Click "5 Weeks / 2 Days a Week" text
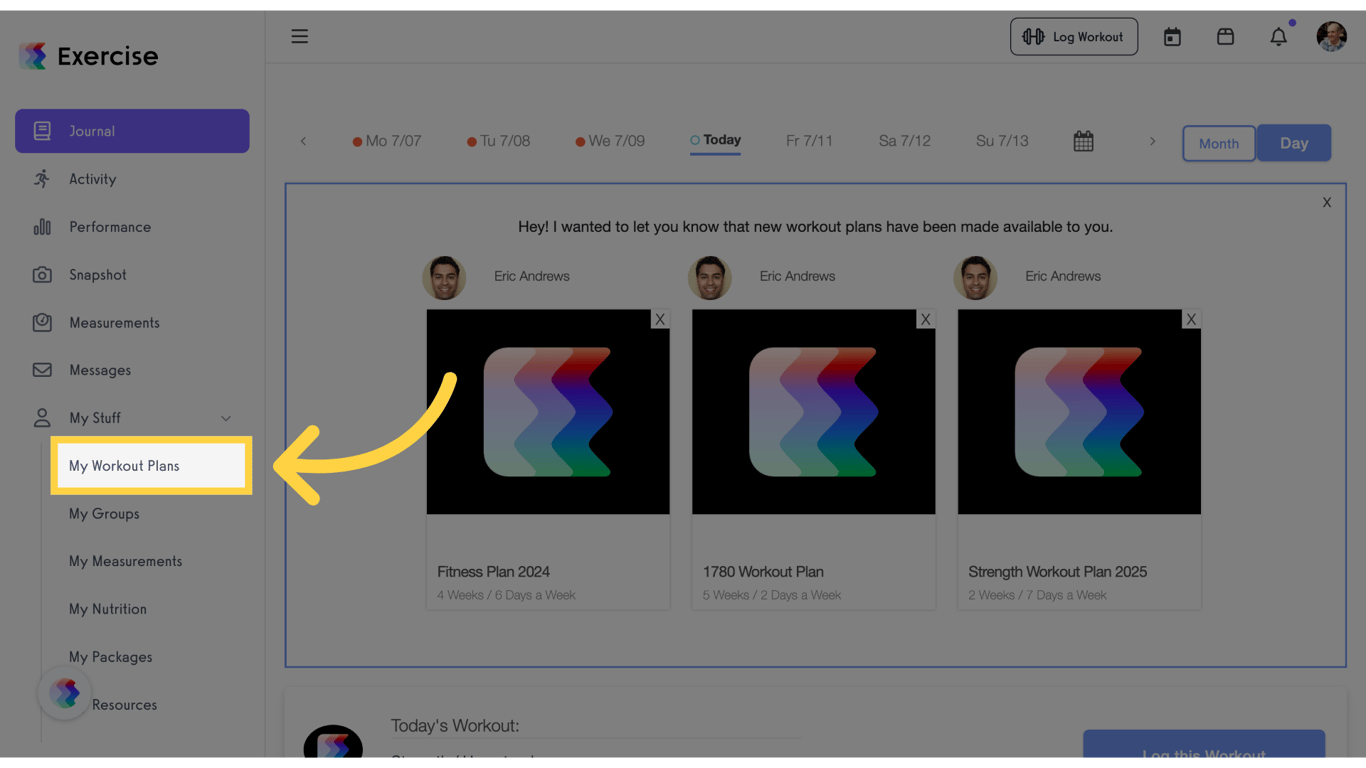Image resolution: width=1366 pixels, height=768 pixels. click(772, 595)
